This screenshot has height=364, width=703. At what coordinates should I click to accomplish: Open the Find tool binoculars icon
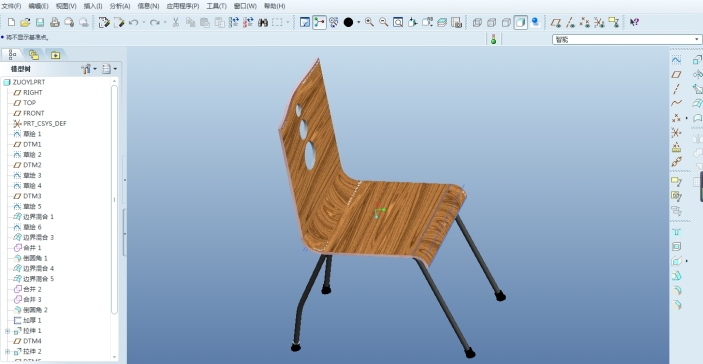[263, 22]
